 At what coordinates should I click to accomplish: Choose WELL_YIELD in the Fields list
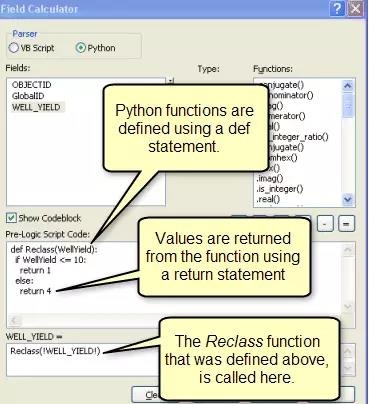36,107
